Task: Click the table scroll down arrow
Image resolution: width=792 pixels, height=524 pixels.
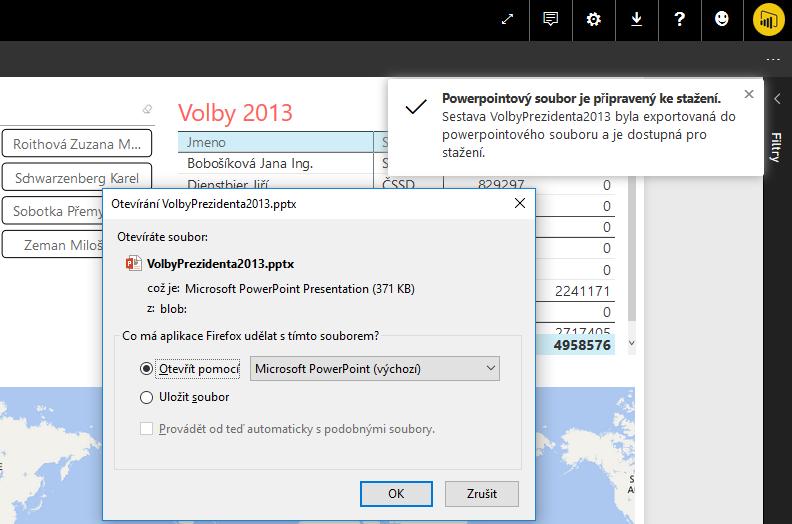Action: point(631,343)
